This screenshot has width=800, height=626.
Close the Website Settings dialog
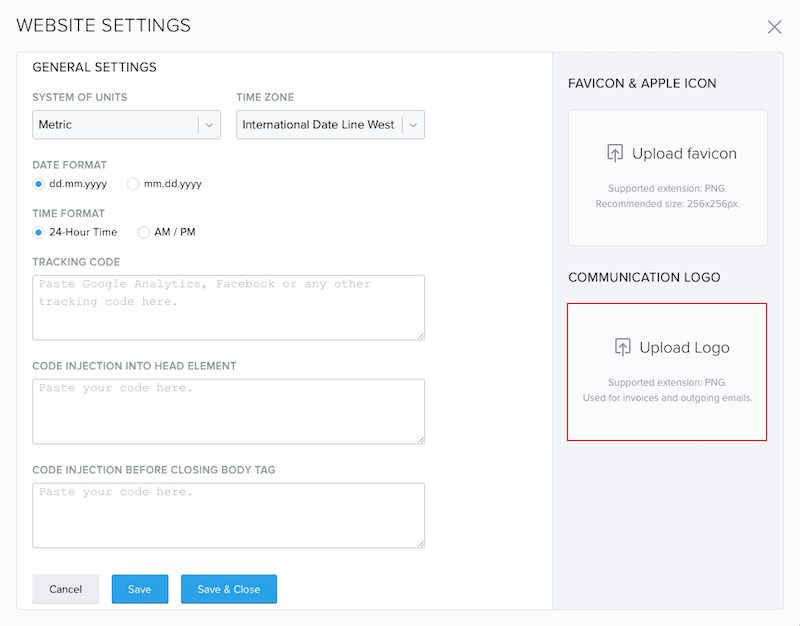[x=774, y=27]
